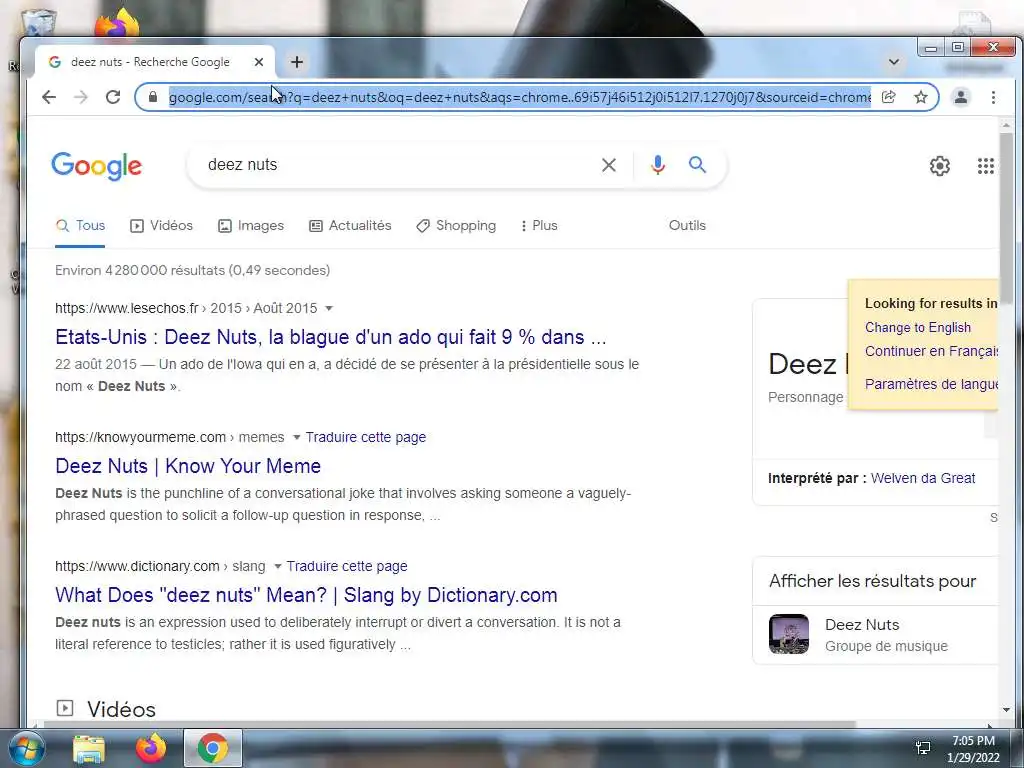Open the Windows Start menu orb

click(x=26, y=748)
